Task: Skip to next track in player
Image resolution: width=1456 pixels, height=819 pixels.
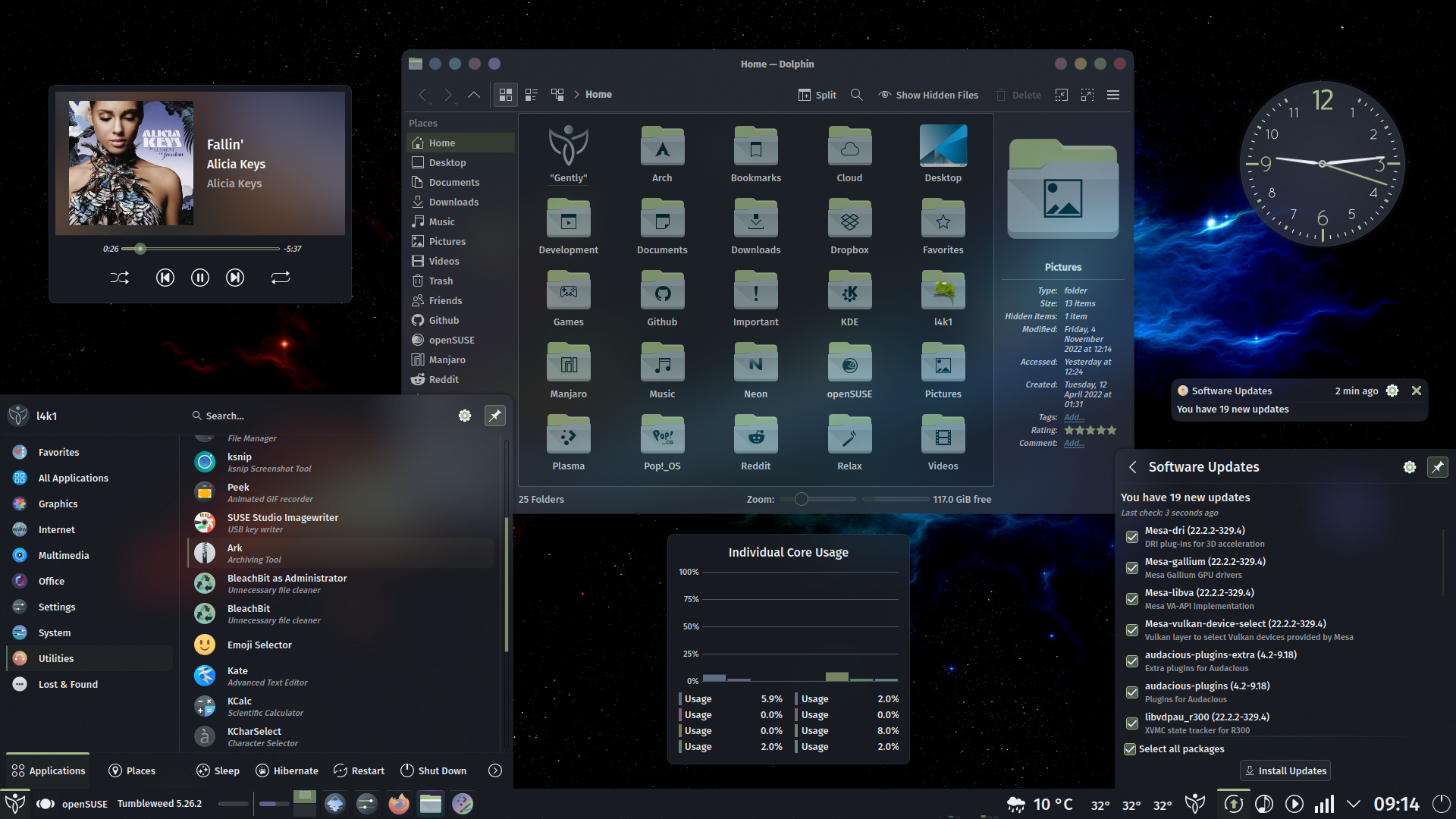Action: 235,278
